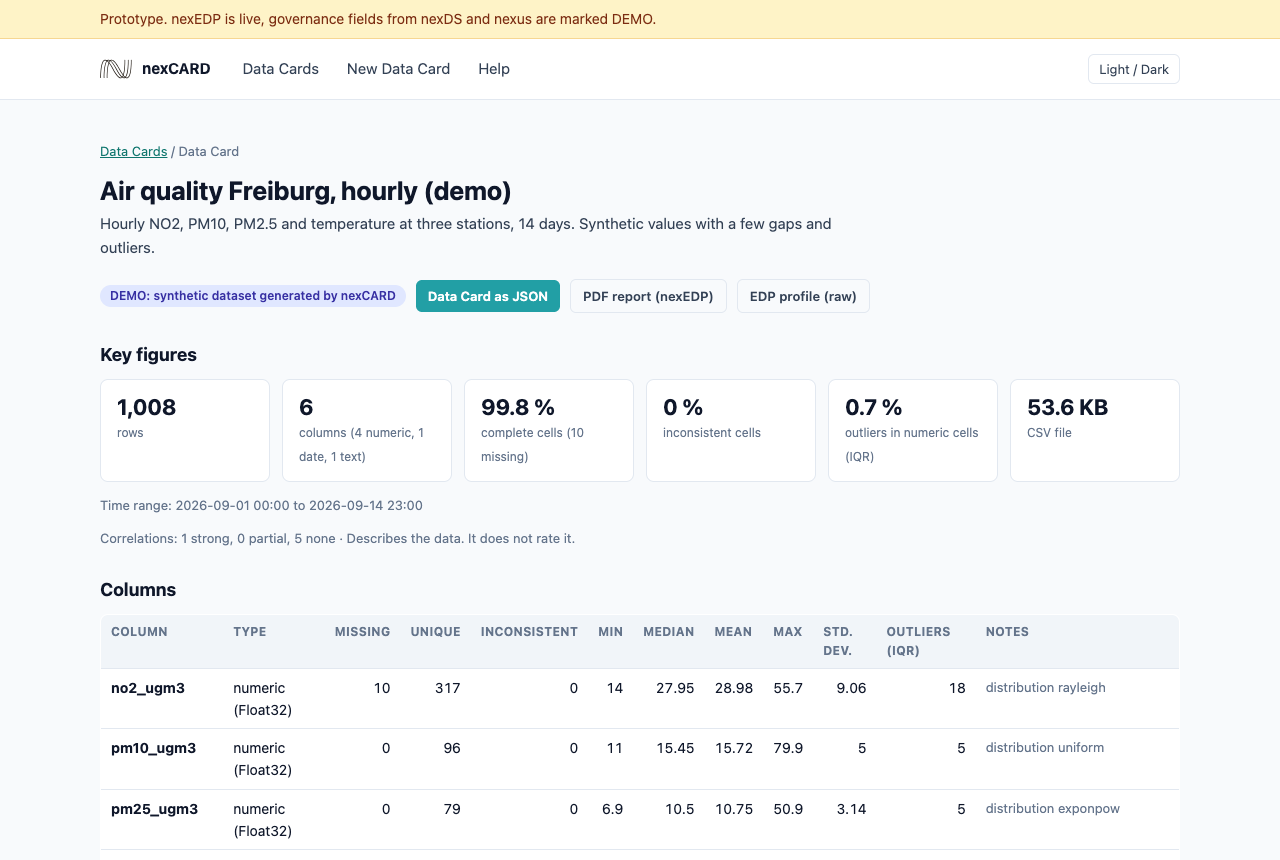1280x860 pixels.
Task: Select the no2_ugm3 column name
Action: coord(148,688)
